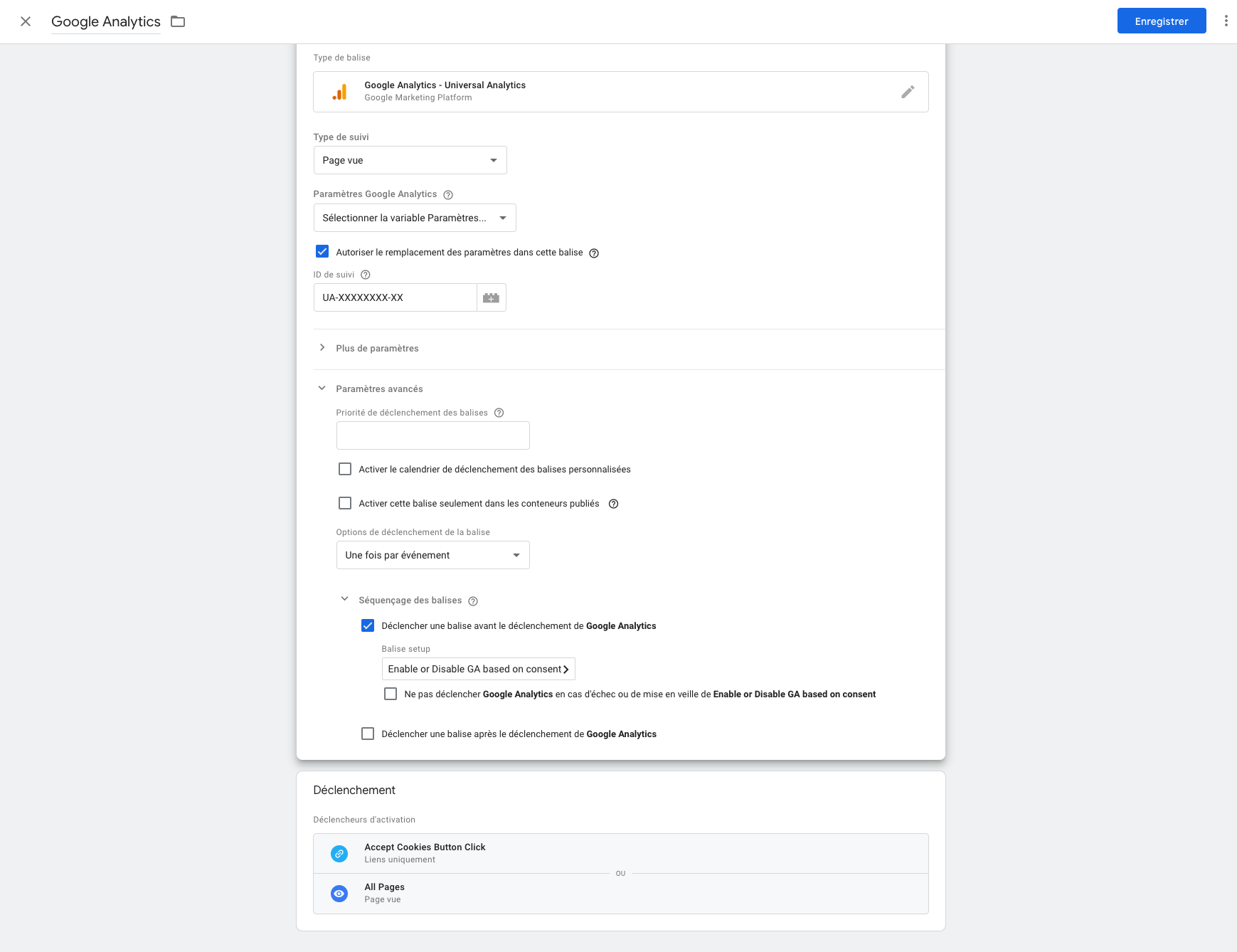
Task: Click the Type de balise label
Action: tap(341, 58)
